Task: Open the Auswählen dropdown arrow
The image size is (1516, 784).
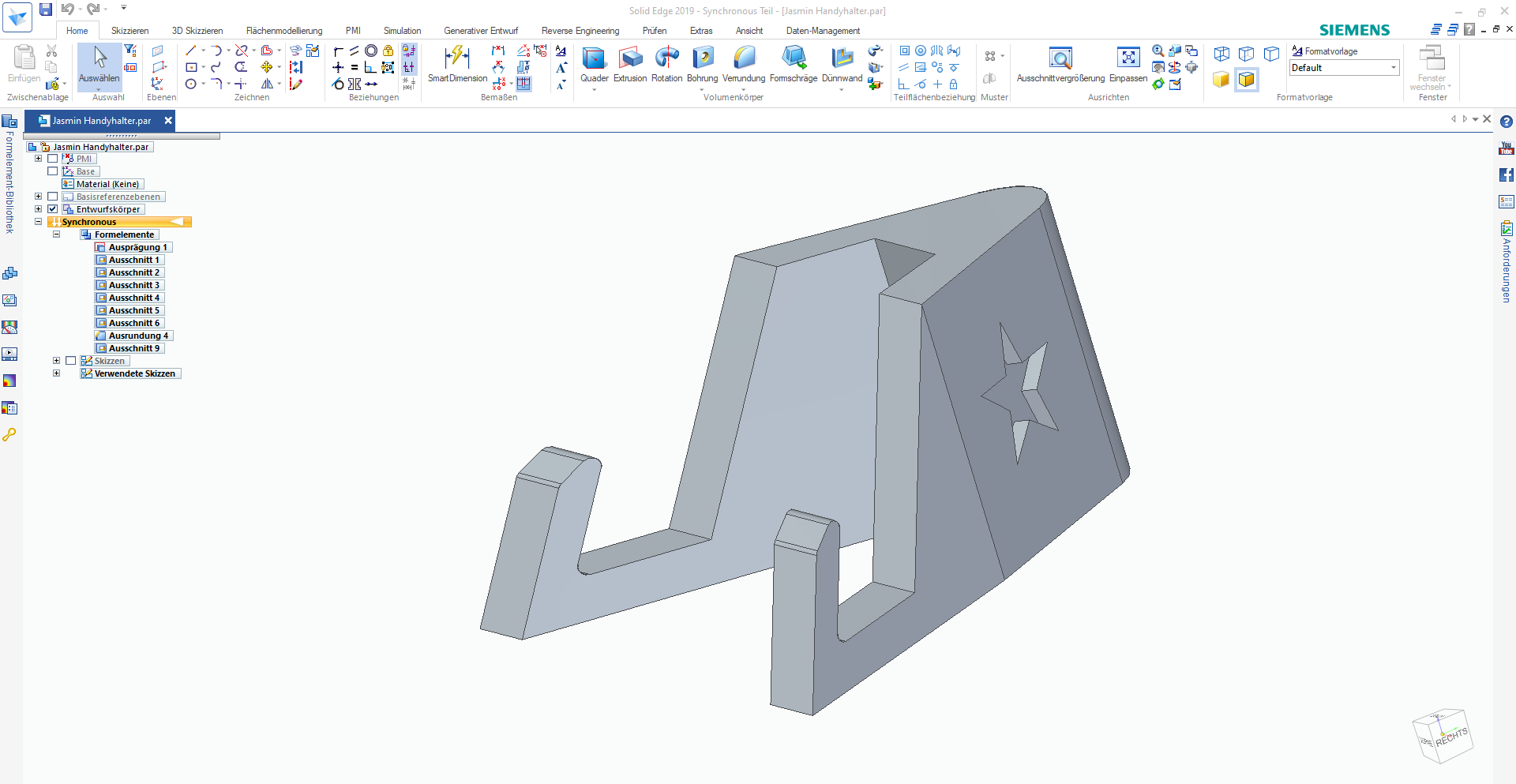Action: 99,88
